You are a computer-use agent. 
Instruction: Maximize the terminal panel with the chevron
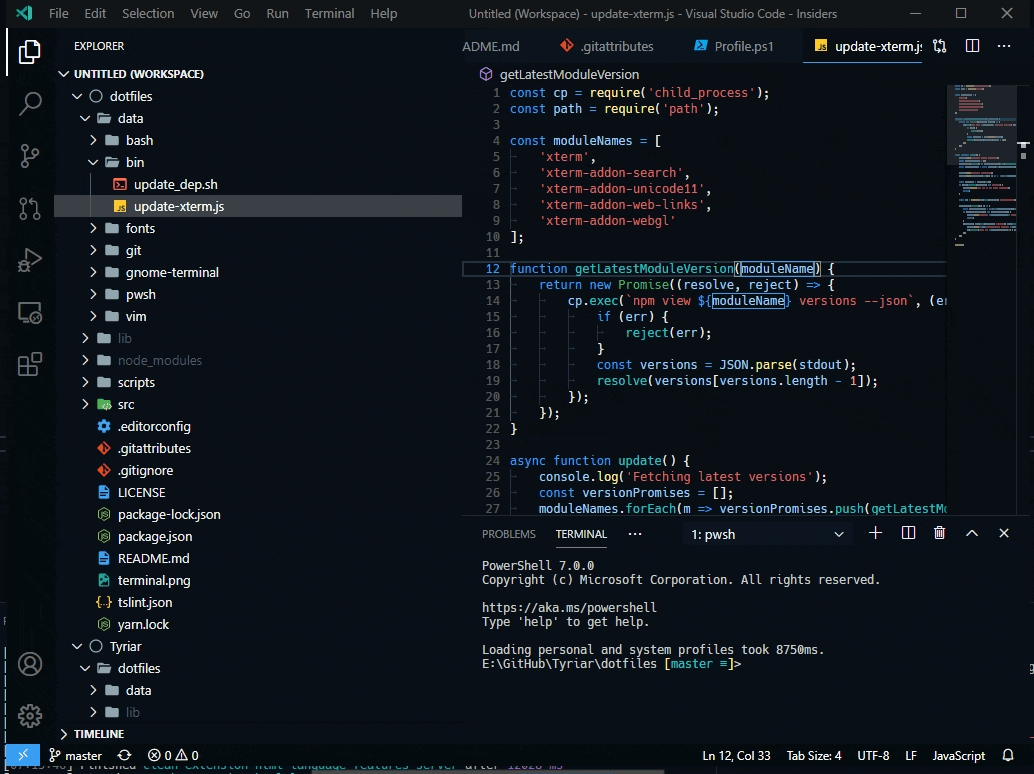point(972,533)
